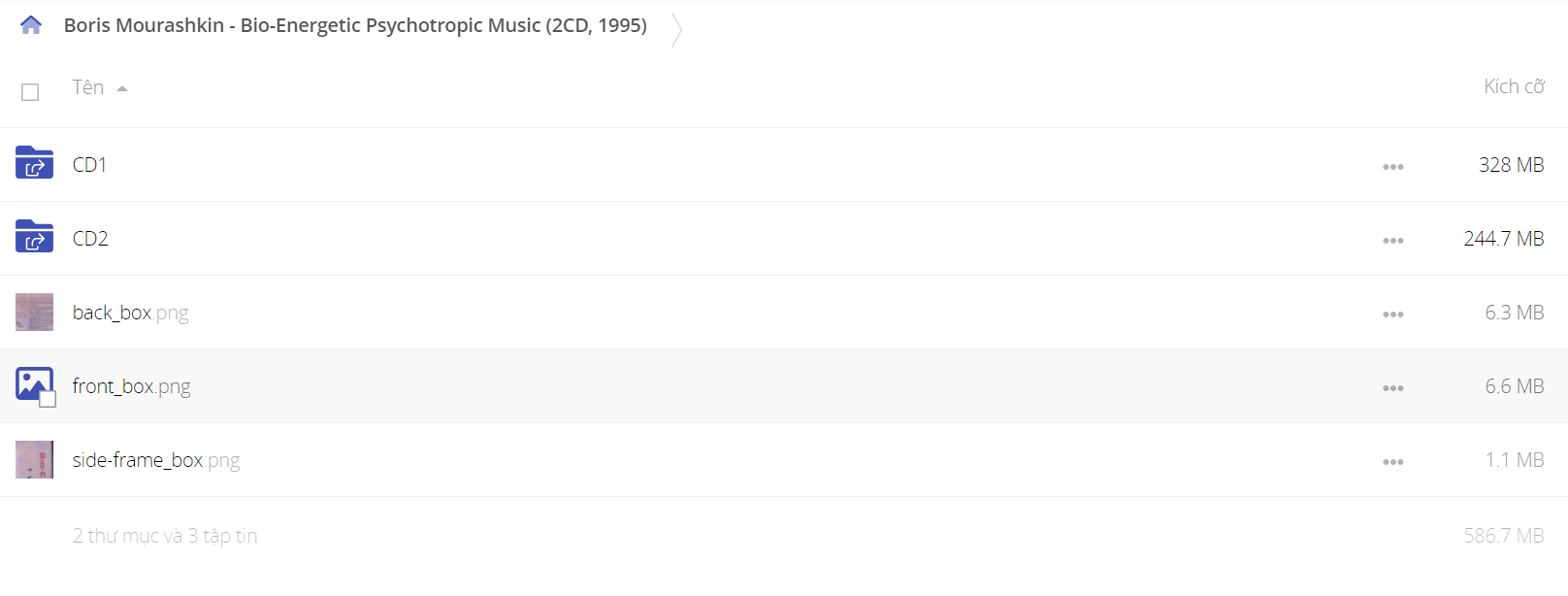Preview the side-frame_box.png thumbnail

coord(34,459)
